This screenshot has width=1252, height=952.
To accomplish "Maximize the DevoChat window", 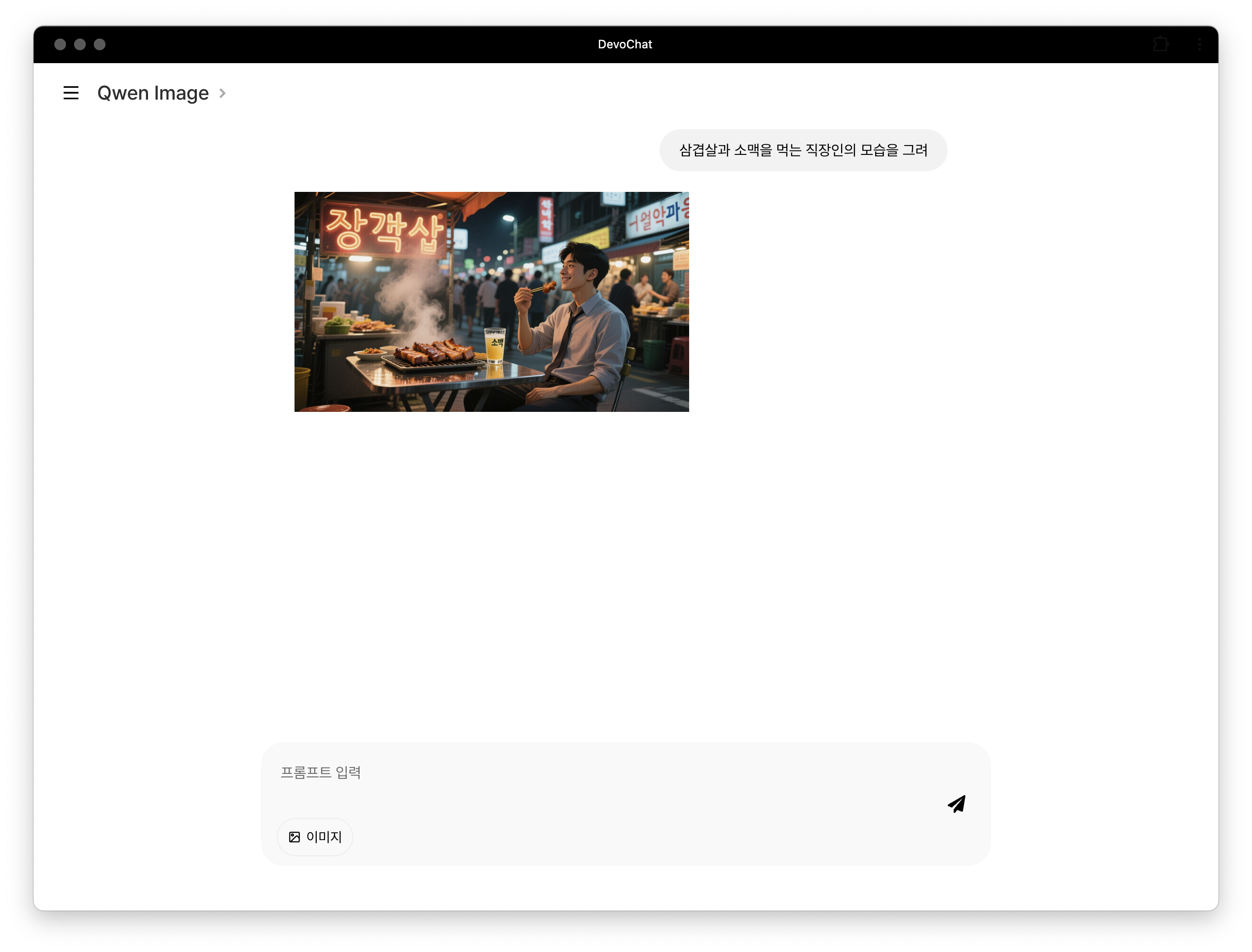I will 100,44.
